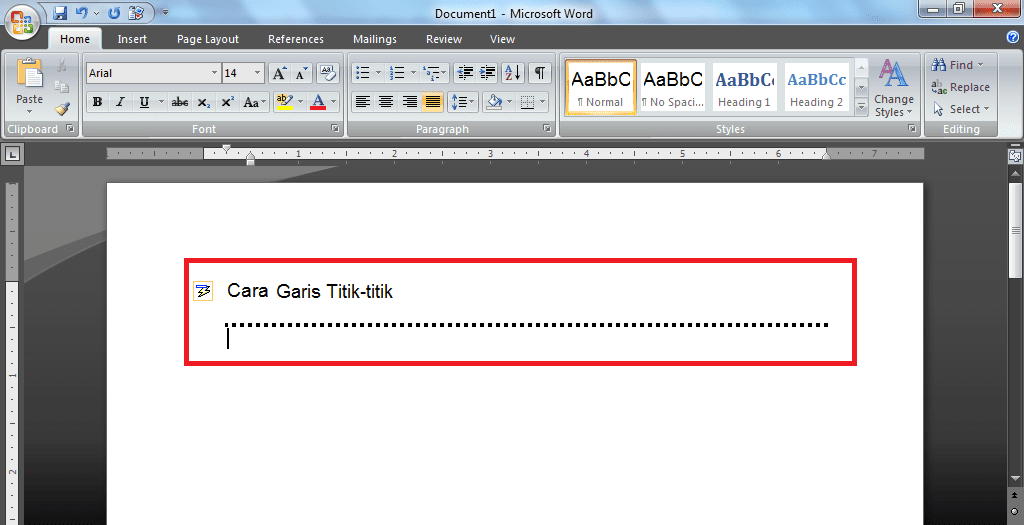1024x525 pixels.
Task: Toggle Subscript formatting
Action: pos(204,102)
